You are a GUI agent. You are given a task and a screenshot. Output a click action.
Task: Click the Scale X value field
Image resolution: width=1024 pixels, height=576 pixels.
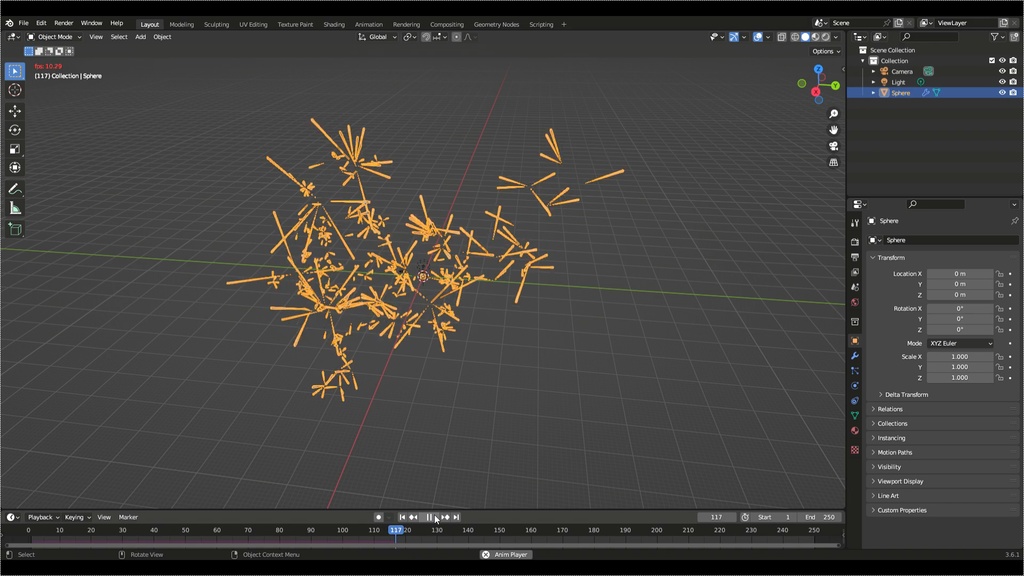point(959,357)
